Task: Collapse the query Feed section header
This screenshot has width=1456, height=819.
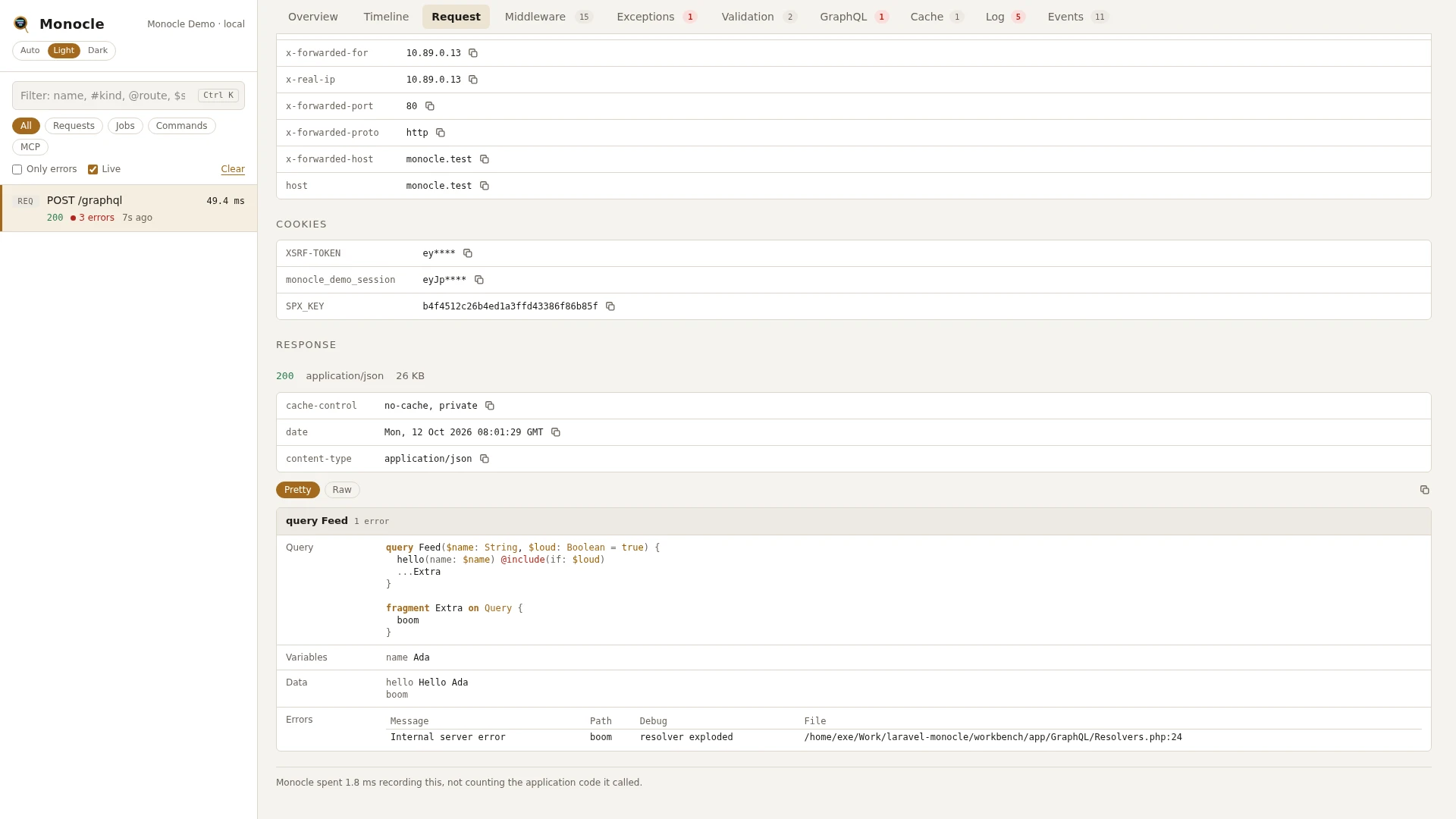Action: [x=853, y=521]
